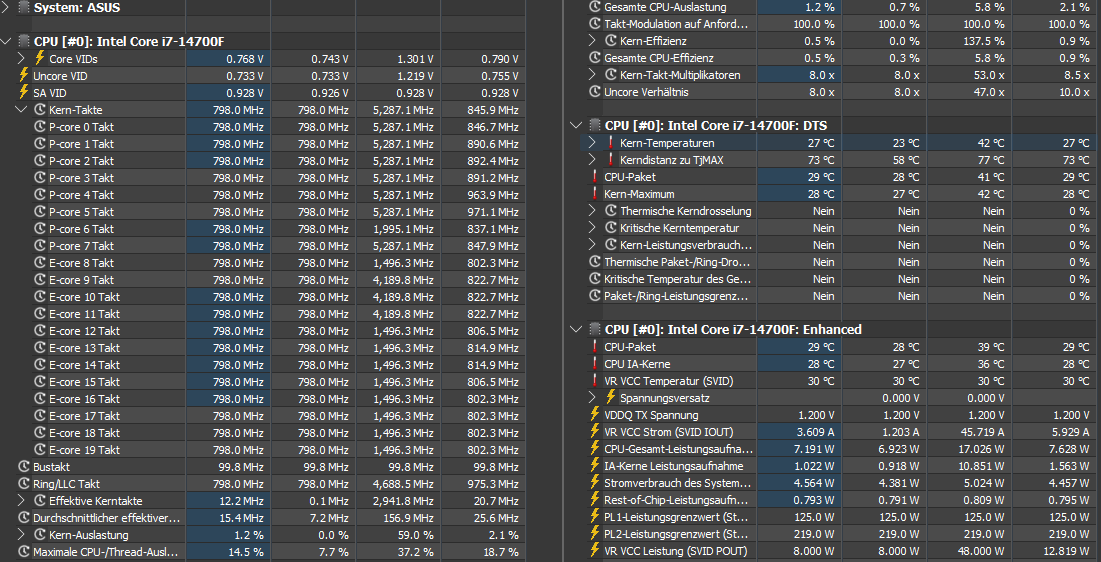The image size is (1101, 562).
Task: Click the clock icon of E-core 19 Takt
Action: (x=40, y=450)
